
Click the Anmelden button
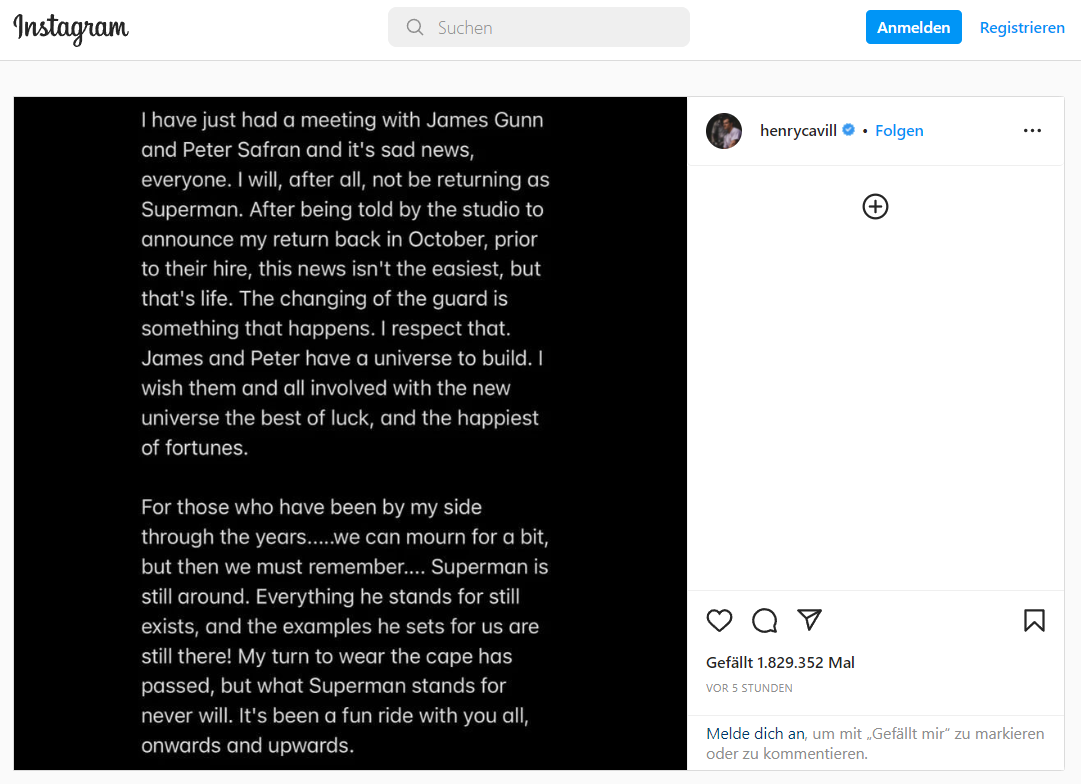coord(913,28)
